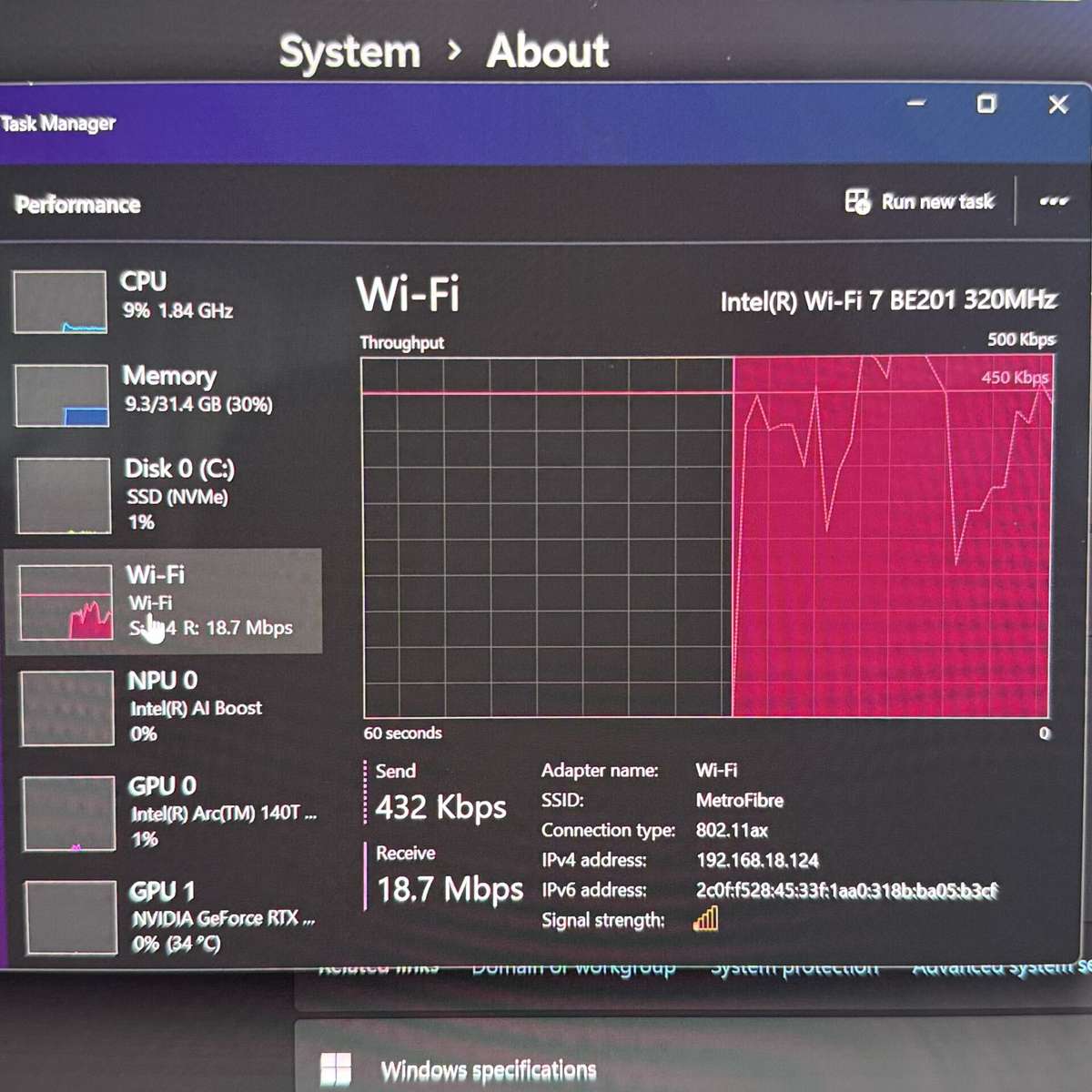Click the Run new task icon
Screen dimensions: 1092x1092
coord(857,201)
